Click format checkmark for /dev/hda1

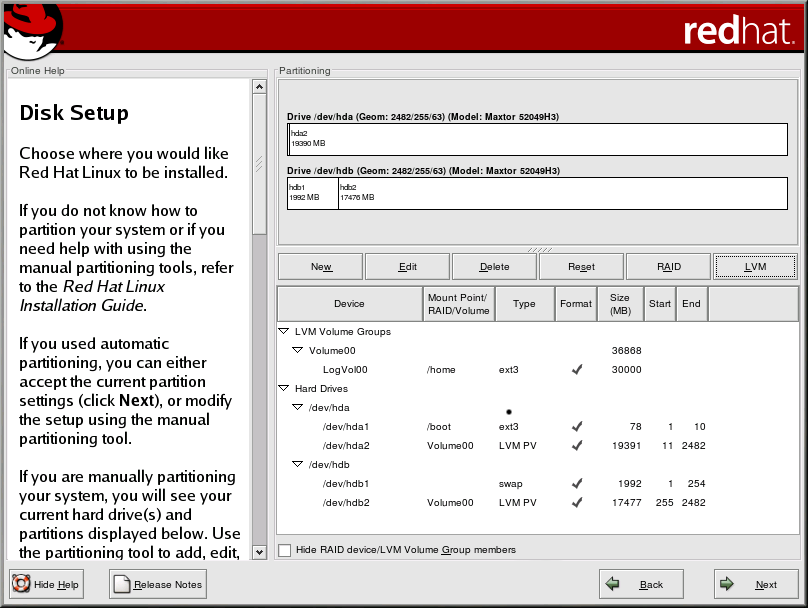576,426
